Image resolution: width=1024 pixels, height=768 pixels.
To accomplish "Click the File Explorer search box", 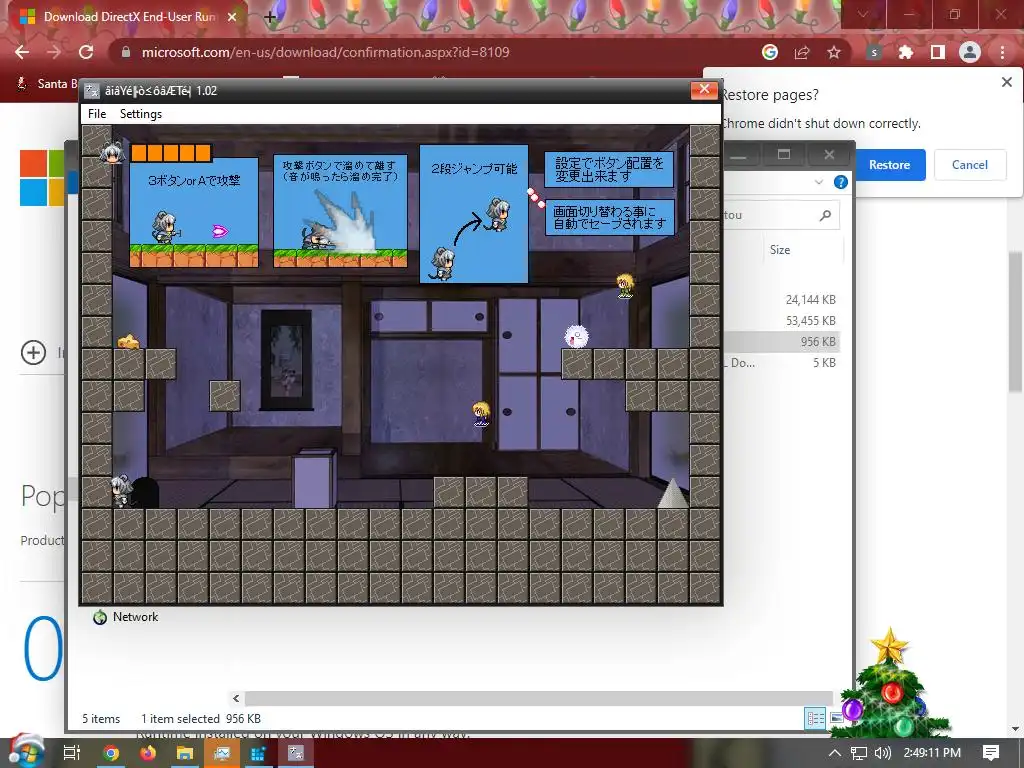I will point(780,215).
